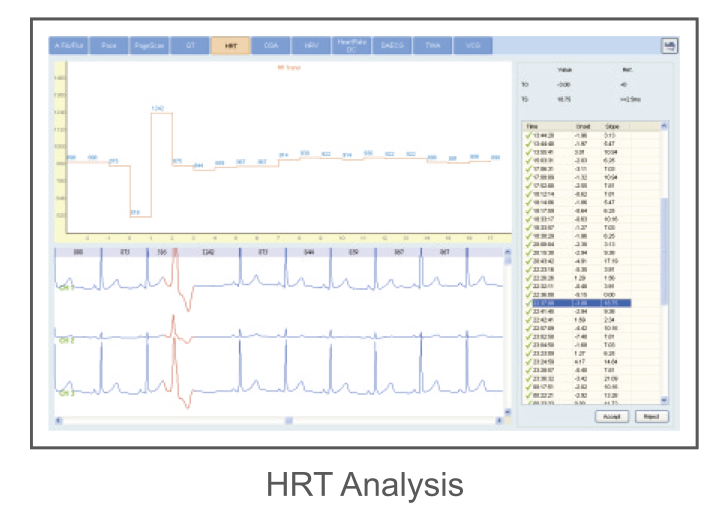The image size is (714, 520).
Task: Click the ECG scrollbar left arrow
Action: (58, 422)
